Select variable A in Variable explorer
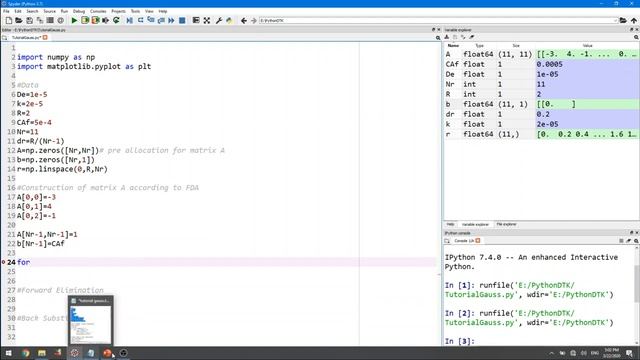 click(542, 54)
